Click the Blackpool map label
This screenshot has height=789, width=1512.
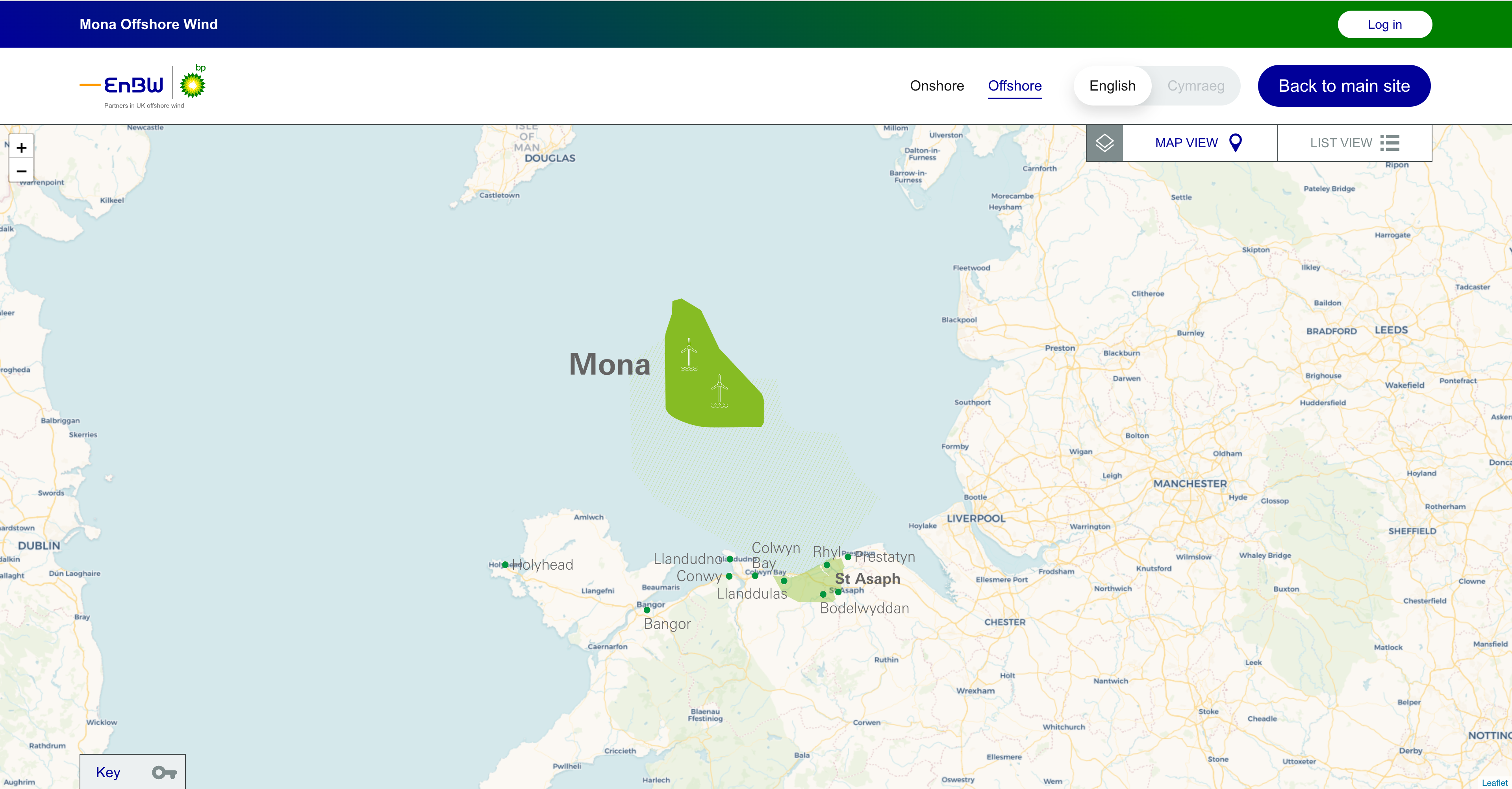coord(959,320)
